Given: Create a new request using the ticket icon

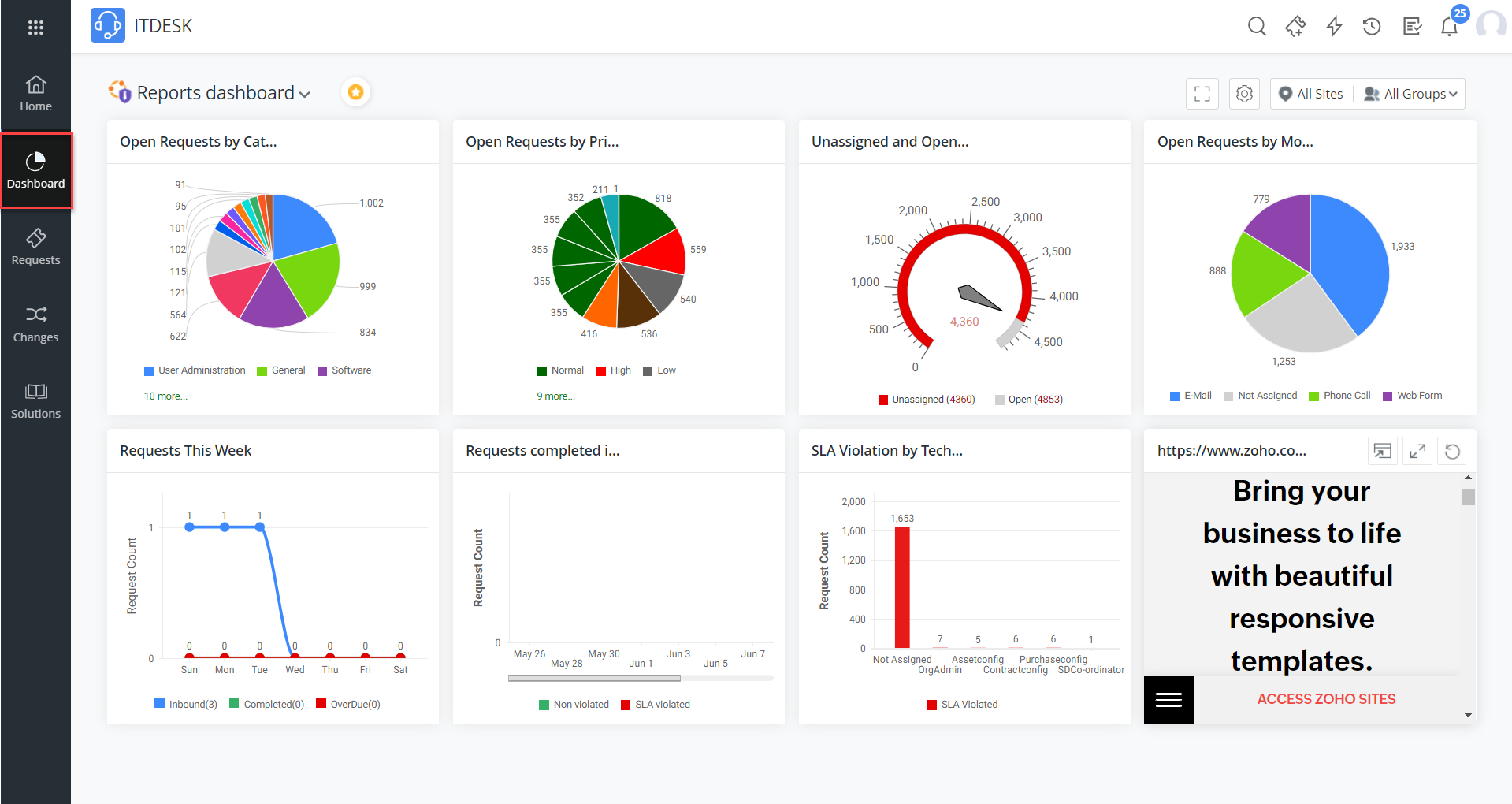Looking at the screenshot, I should pos(1295,26).
